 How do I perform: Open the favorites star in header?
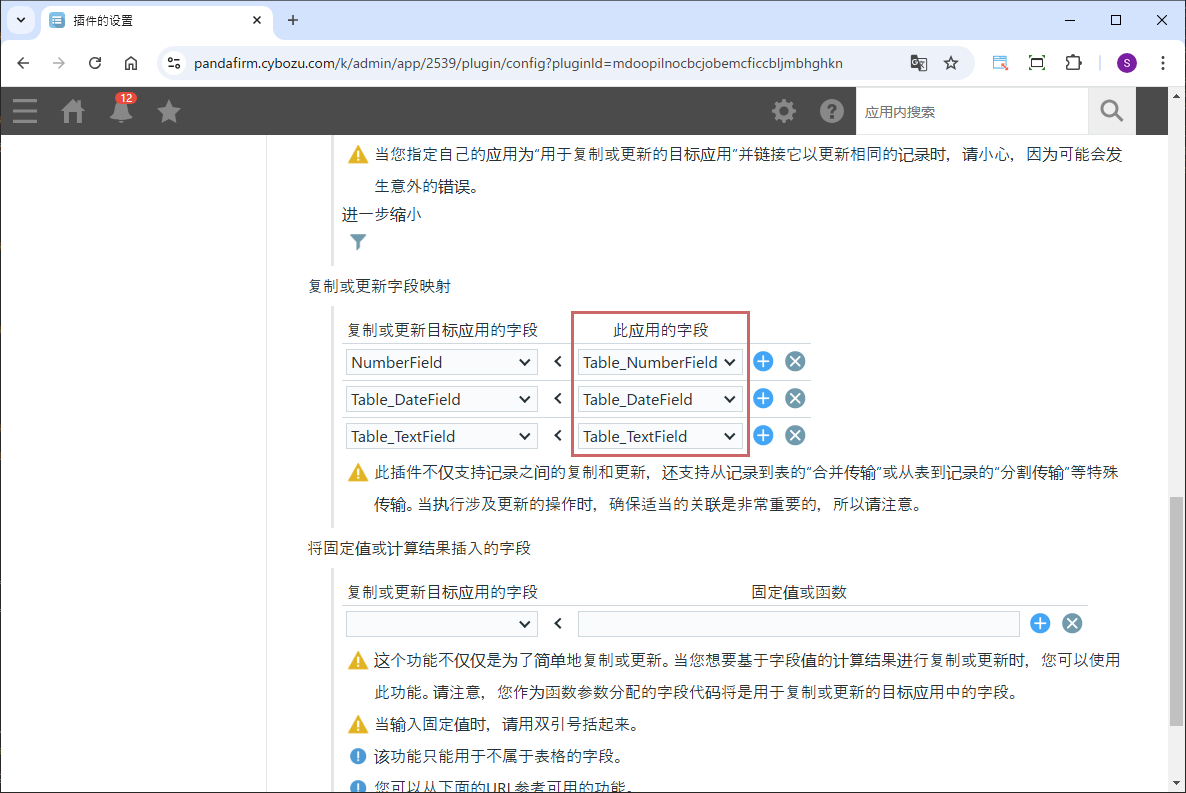[169, 111]
